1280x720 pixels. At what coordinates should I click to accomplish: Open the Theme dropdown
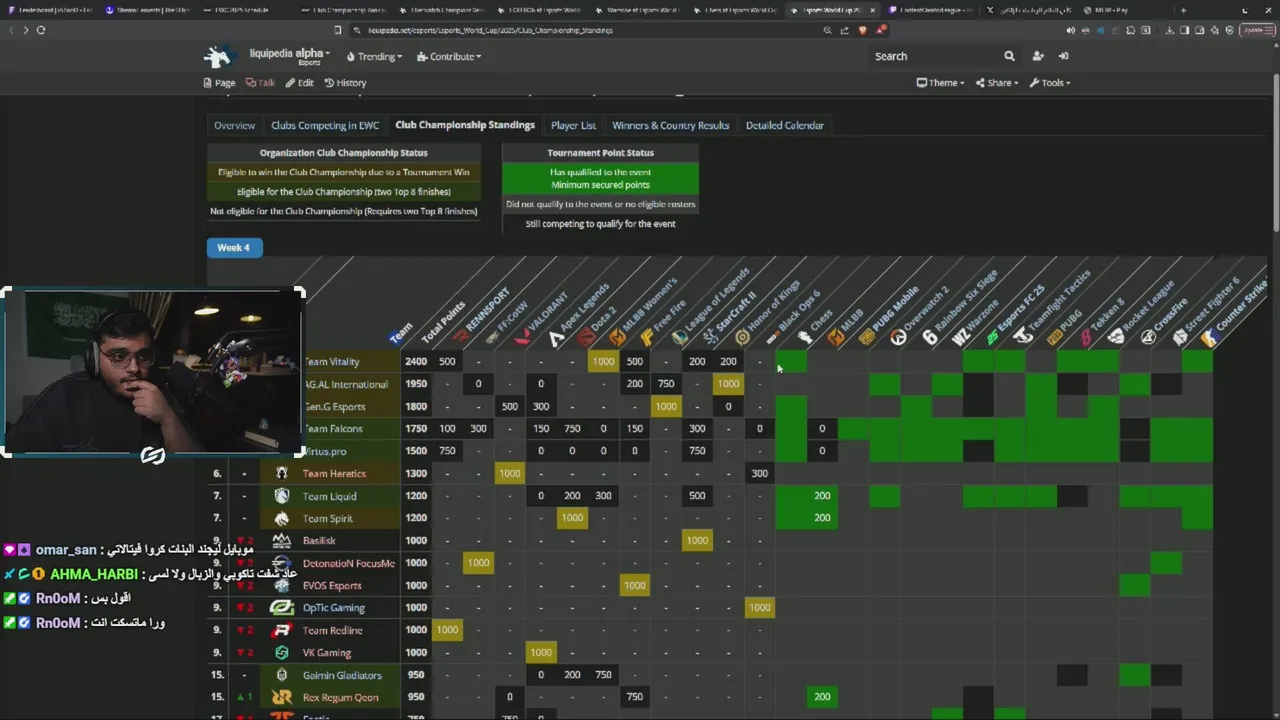(940, 83)
